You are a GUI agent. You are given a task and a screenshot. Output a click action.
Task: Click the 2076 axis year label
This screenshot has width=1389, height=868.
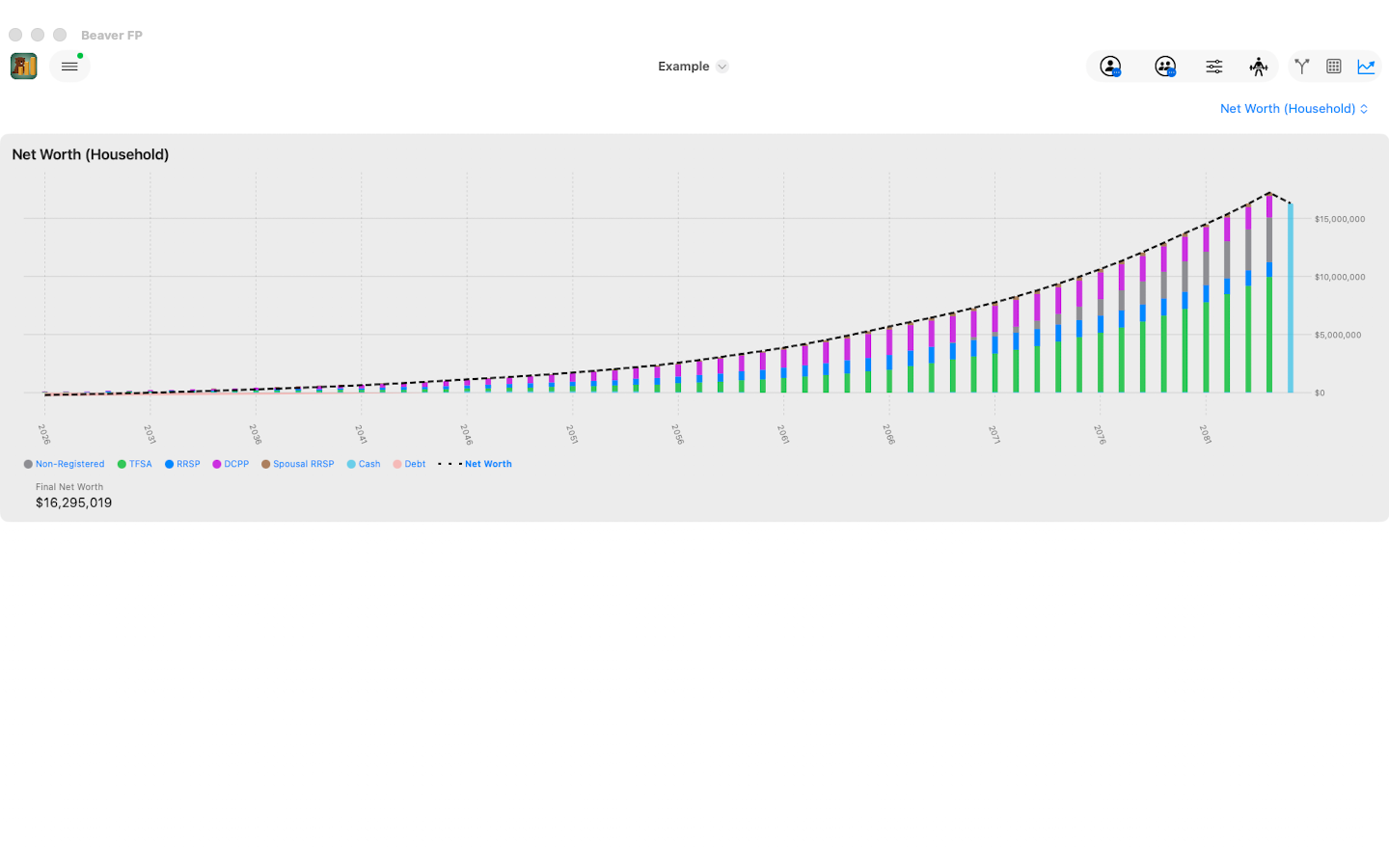click(x=1100, y=435)
